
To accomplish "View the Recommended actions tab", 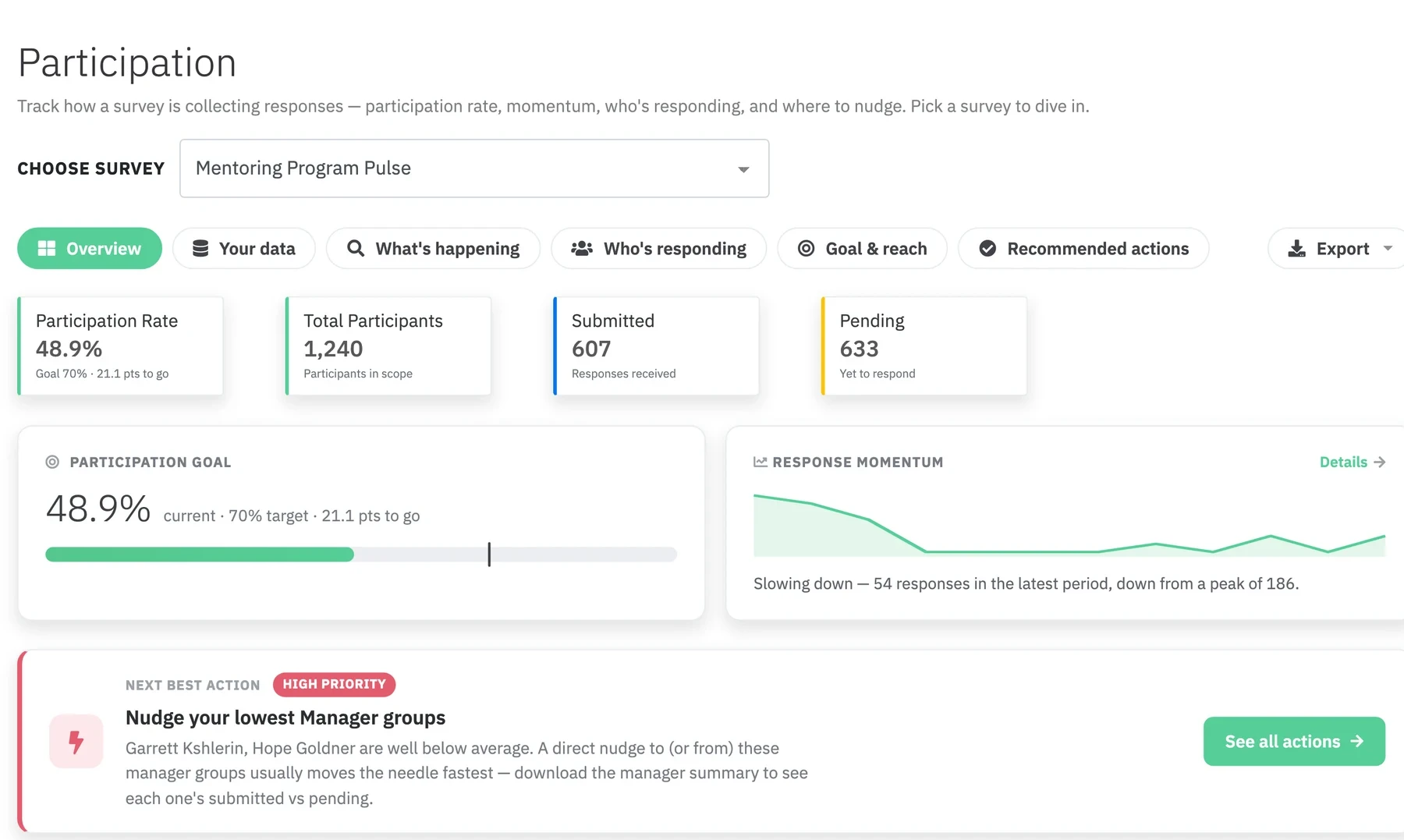I will click(1083, 248).
